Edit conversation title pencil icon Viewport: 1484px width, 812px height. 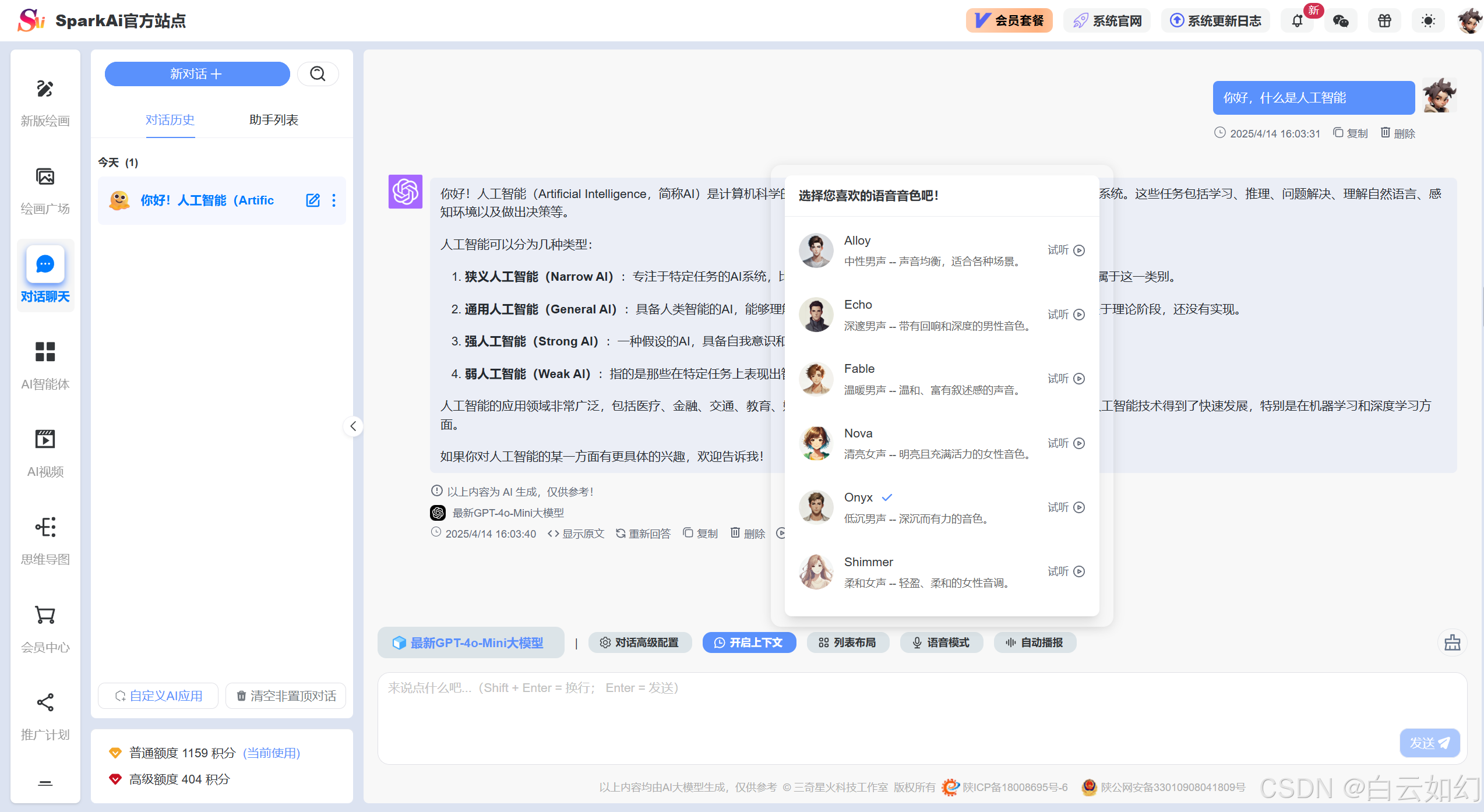(313, 200)
